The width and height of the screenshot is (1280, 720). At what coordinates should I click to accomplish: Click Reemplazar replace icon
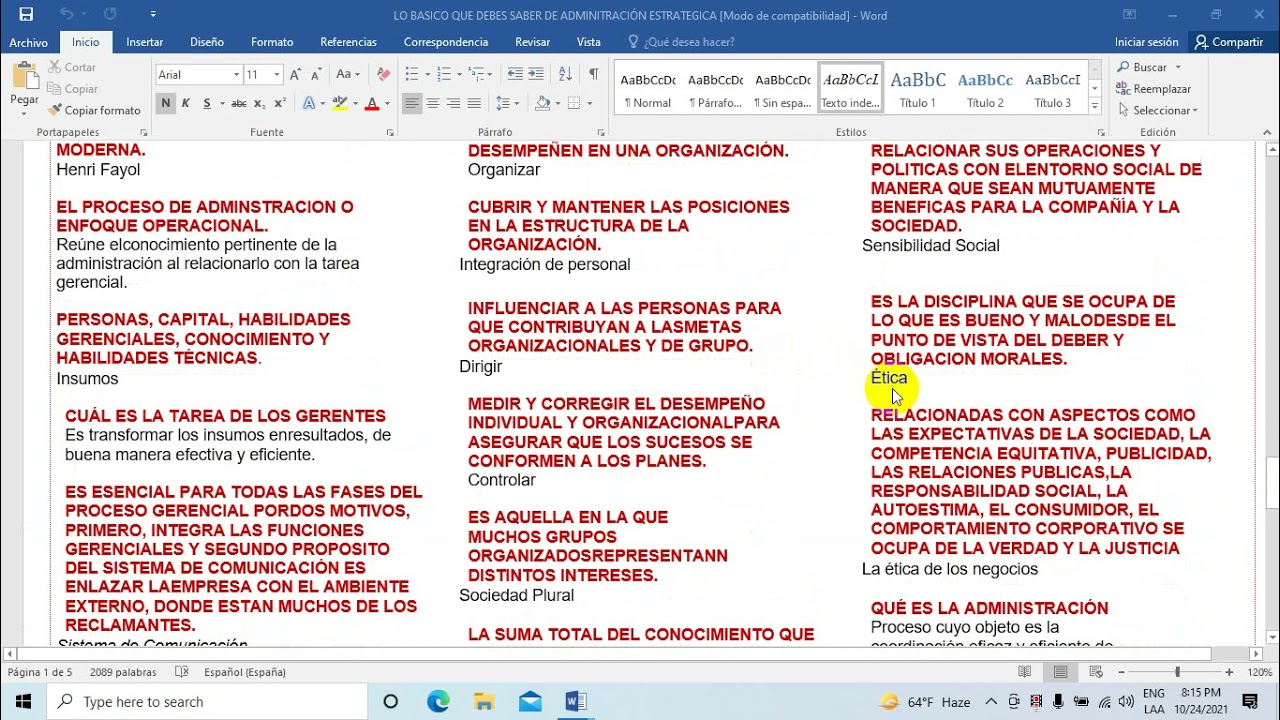[1153, 89]
